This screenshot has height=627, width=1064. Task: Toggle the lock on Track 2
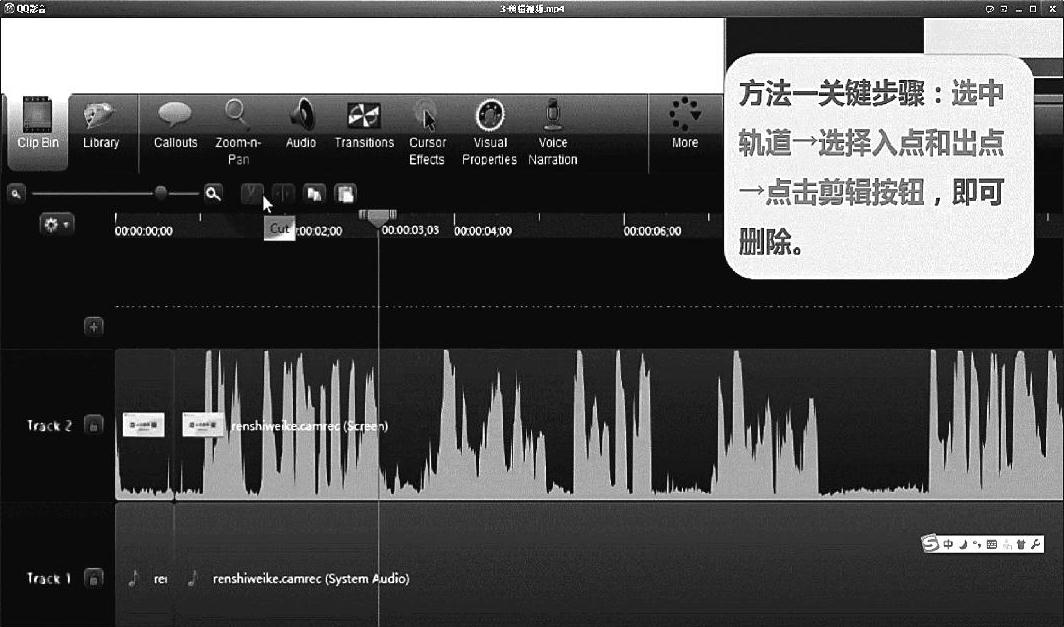(93, 425)
